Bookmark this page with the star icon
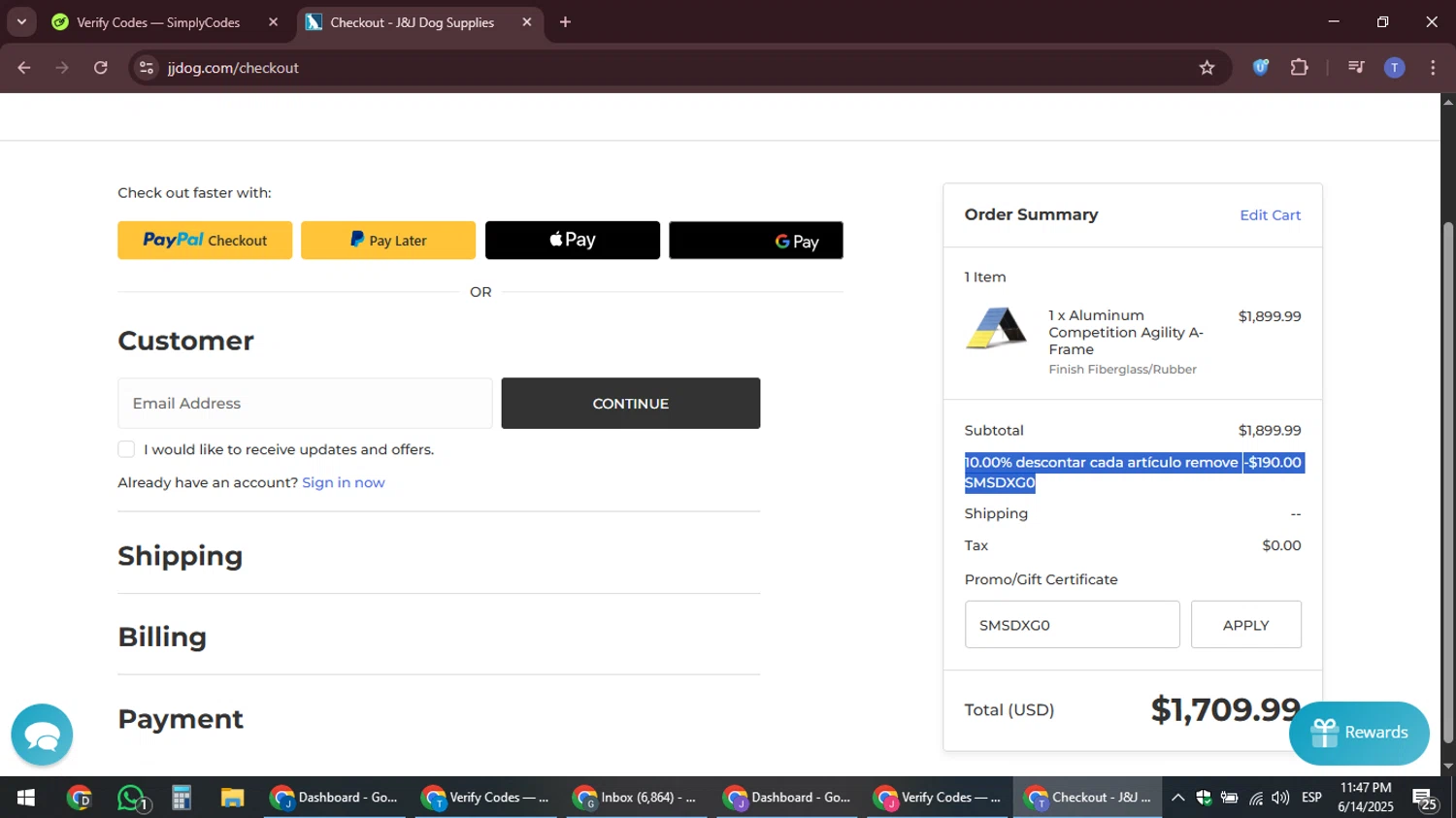 (1207, 68)
